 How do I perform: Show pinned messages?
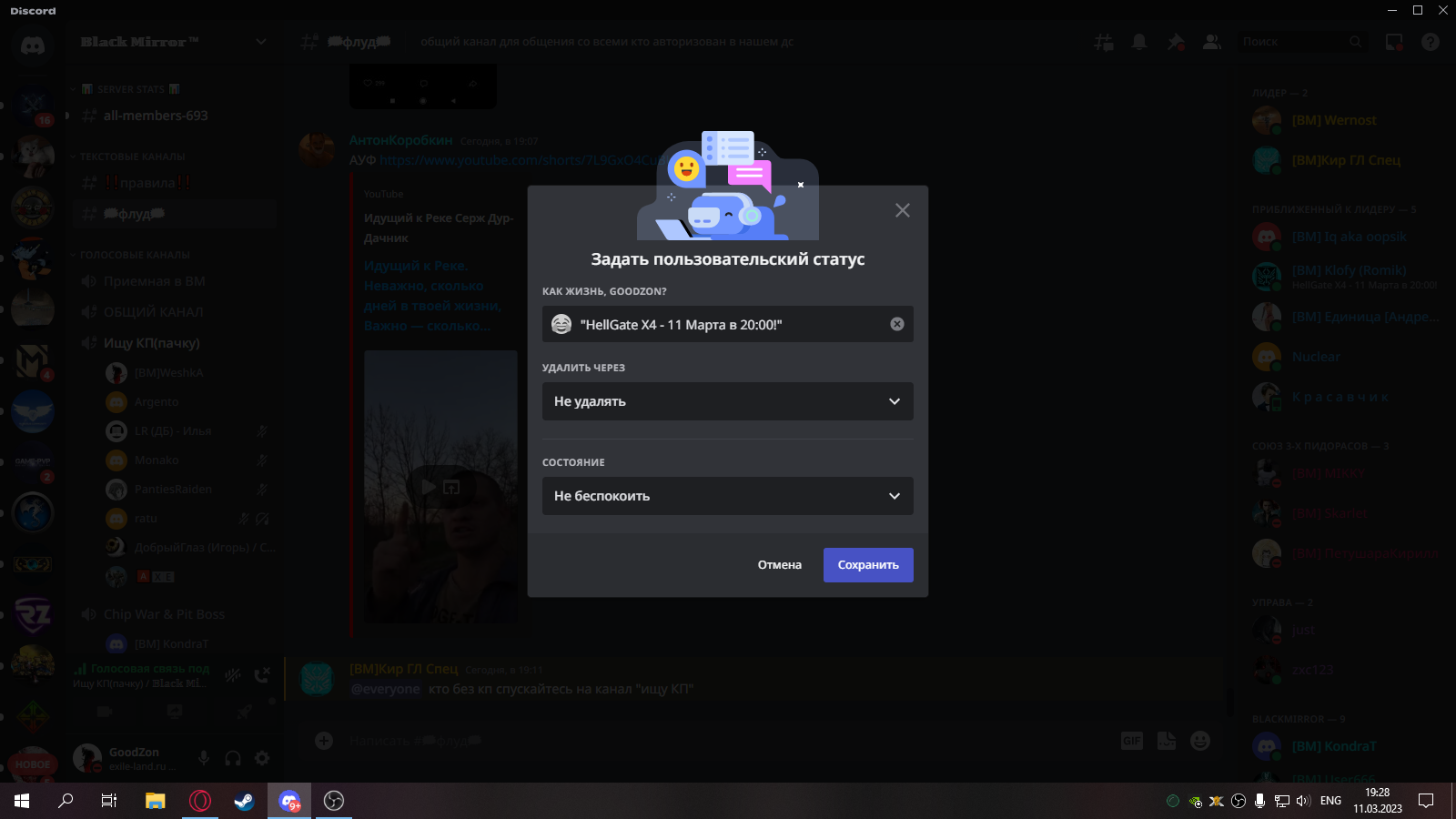coord(1176,42)
